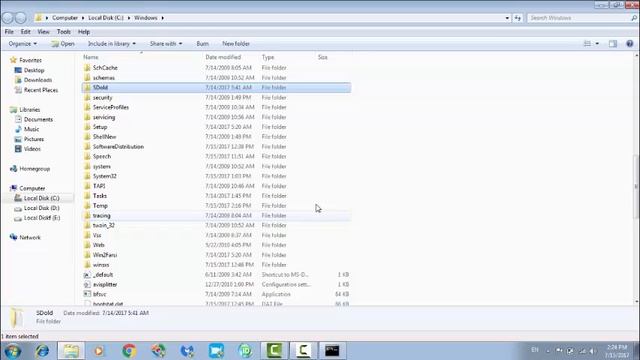Go forward using the Forward arrow button
Image resolution: width=640 pixels, height=360 pixels.
[20, 18]
